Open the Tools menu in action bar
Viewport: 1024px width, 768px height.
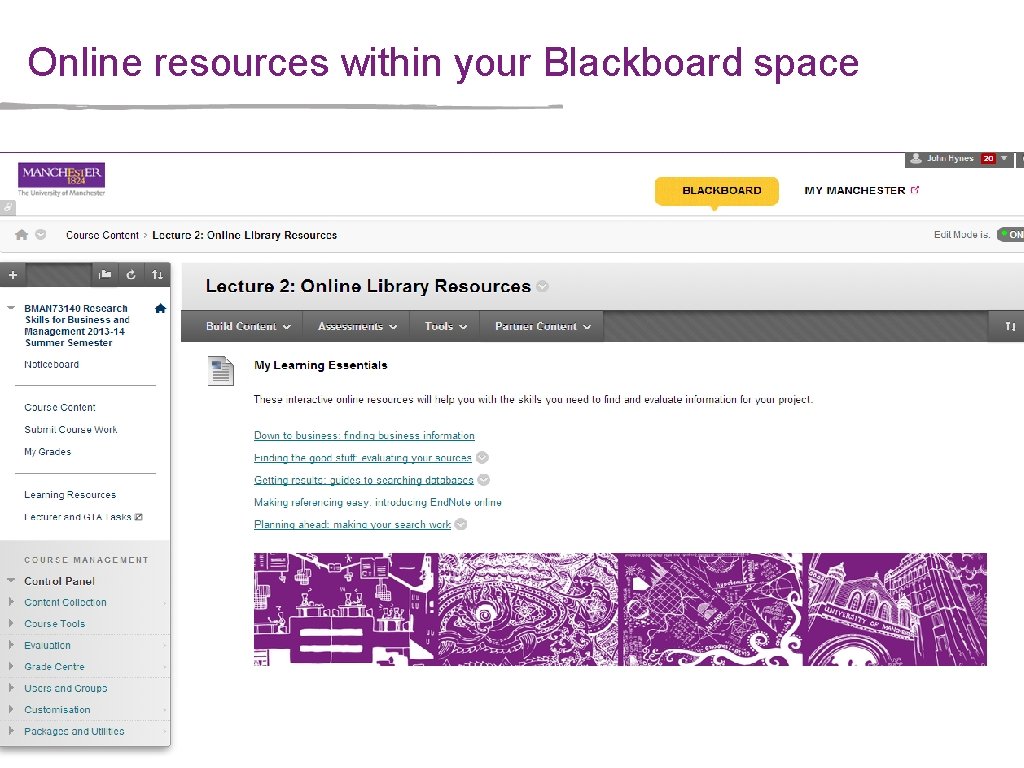[445, 326]
